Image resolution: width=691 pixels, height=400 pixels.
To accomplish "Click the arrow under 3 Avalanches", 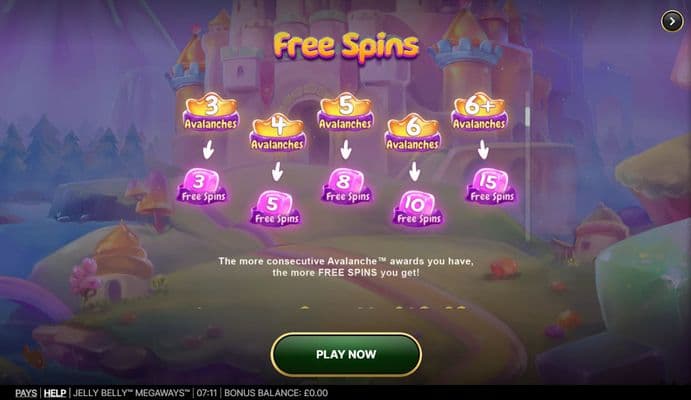I will pyautogui.click(x=208, y=150).
